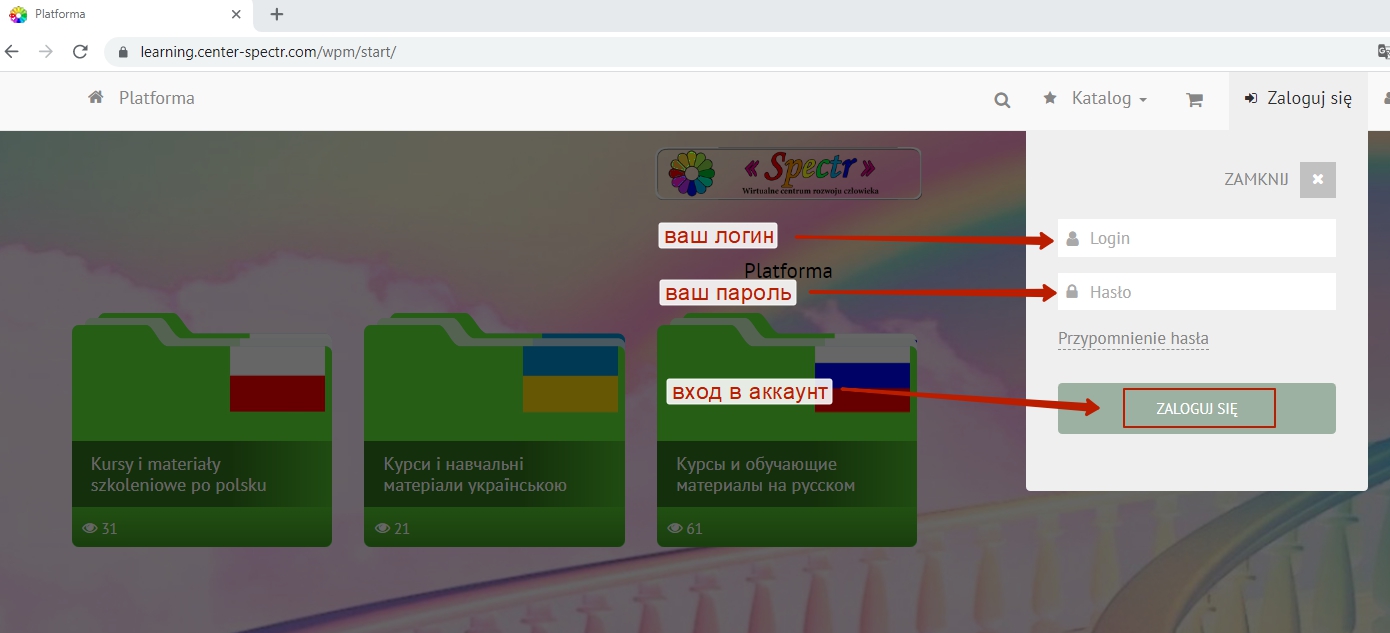Expand the Katalog dropdown menu
This screenshot has height=633, width=1390.
[1109, 98]
